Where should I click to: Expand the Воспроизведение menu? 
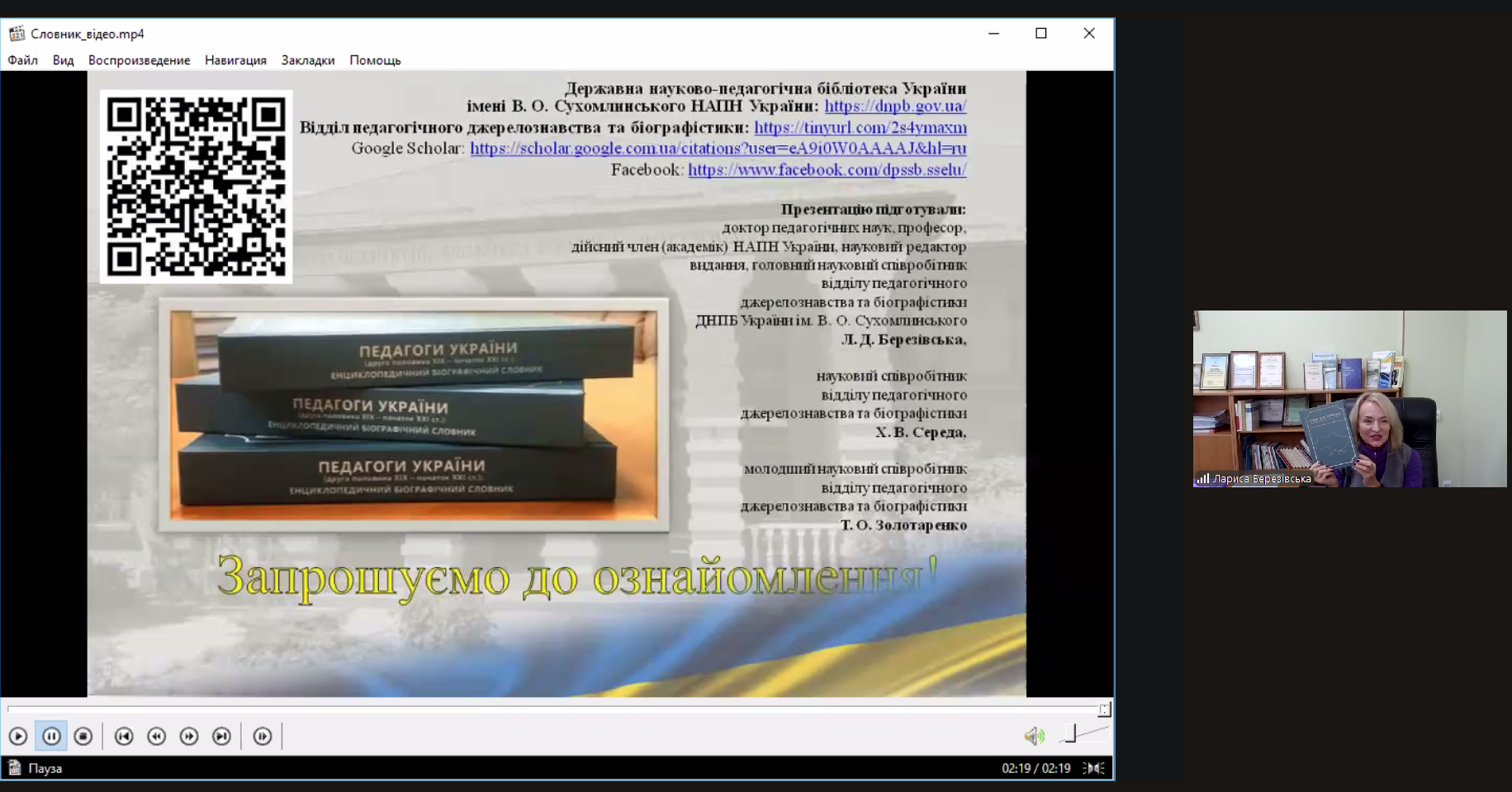[139, 60]
